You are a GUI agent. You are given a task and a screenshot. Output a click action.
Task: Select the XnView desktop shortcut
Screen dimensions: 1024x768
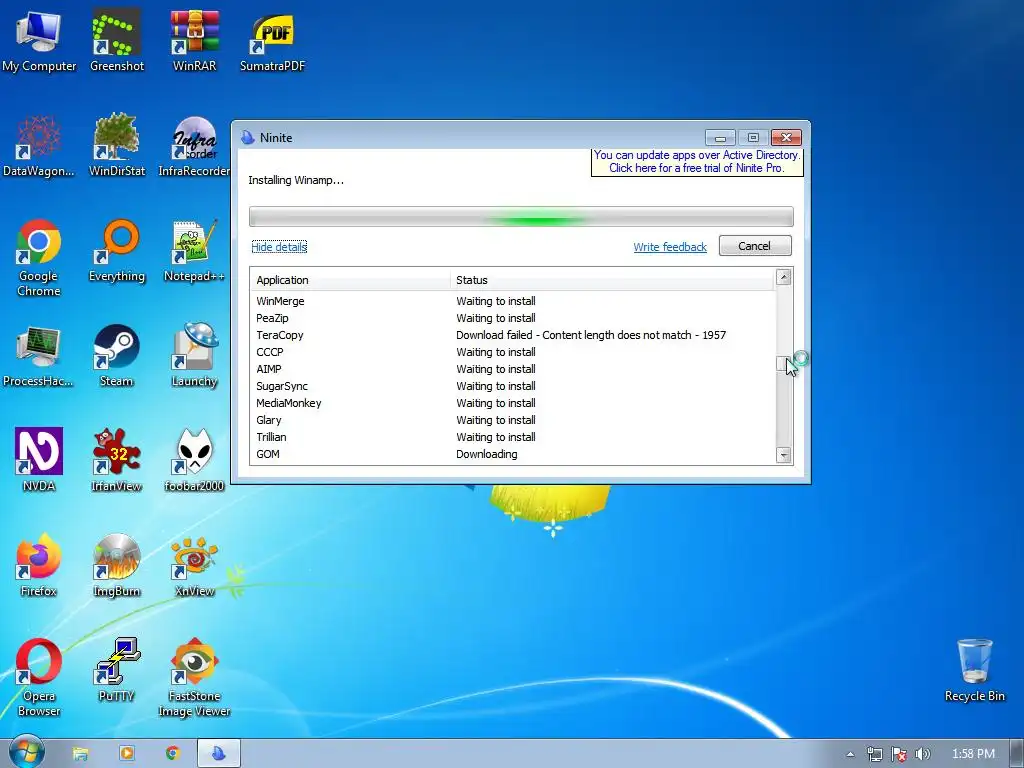pyautogui.click(x=194, y=566)
